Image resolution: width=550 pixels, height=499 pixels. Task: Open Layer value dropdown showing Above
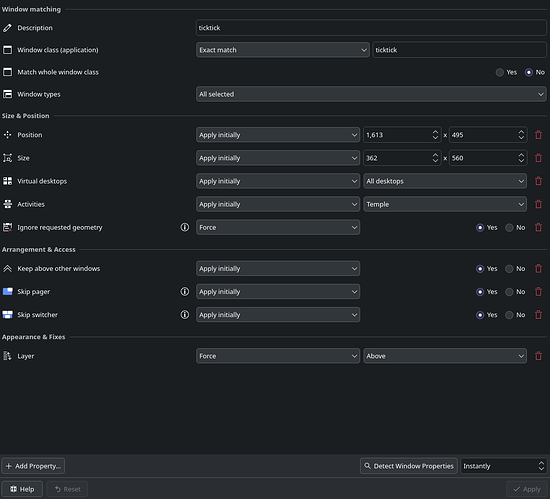[x=445, y=356]
